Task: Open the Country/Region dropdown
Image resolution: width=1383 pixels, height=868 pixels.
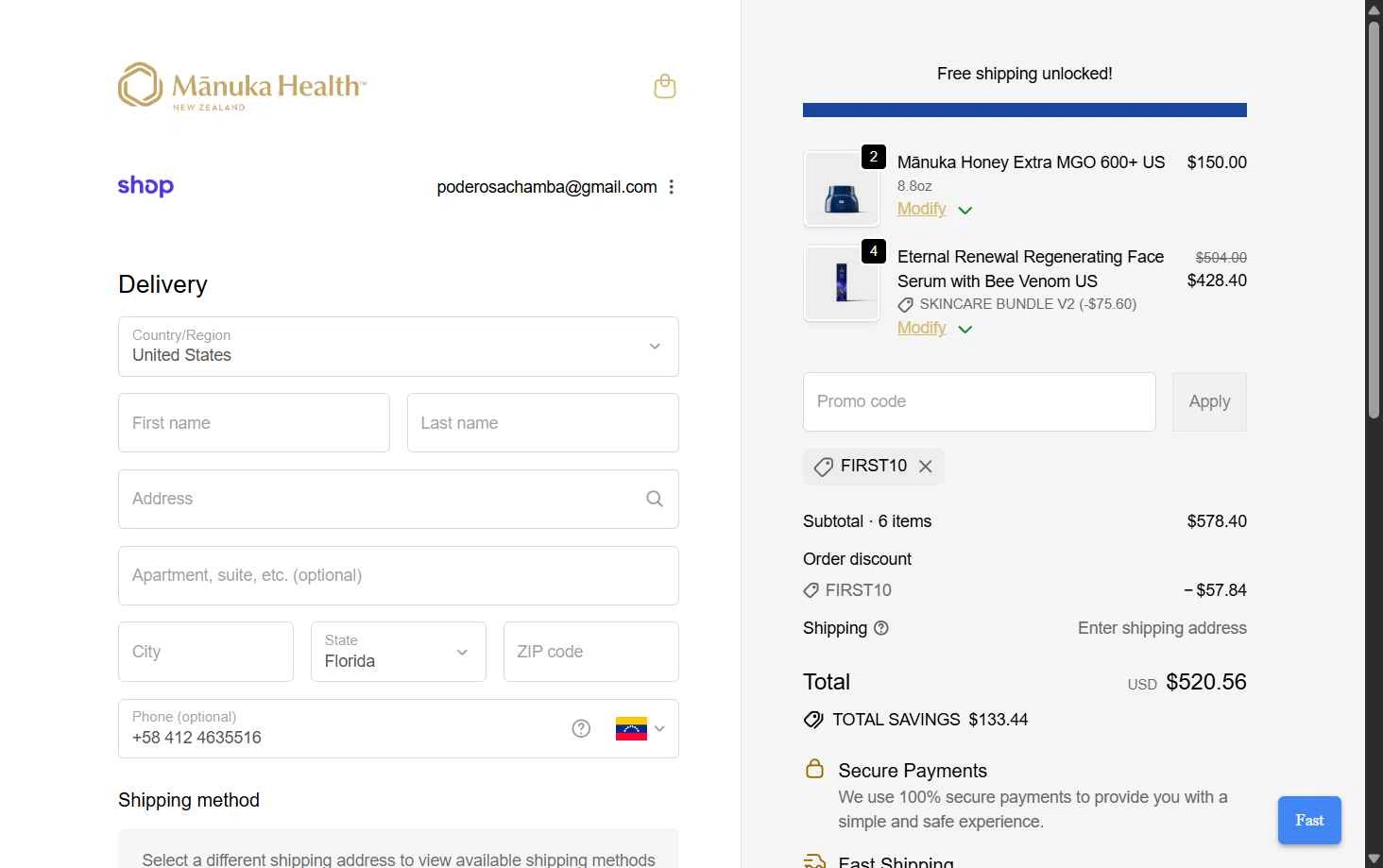Action: coord(399,347)
